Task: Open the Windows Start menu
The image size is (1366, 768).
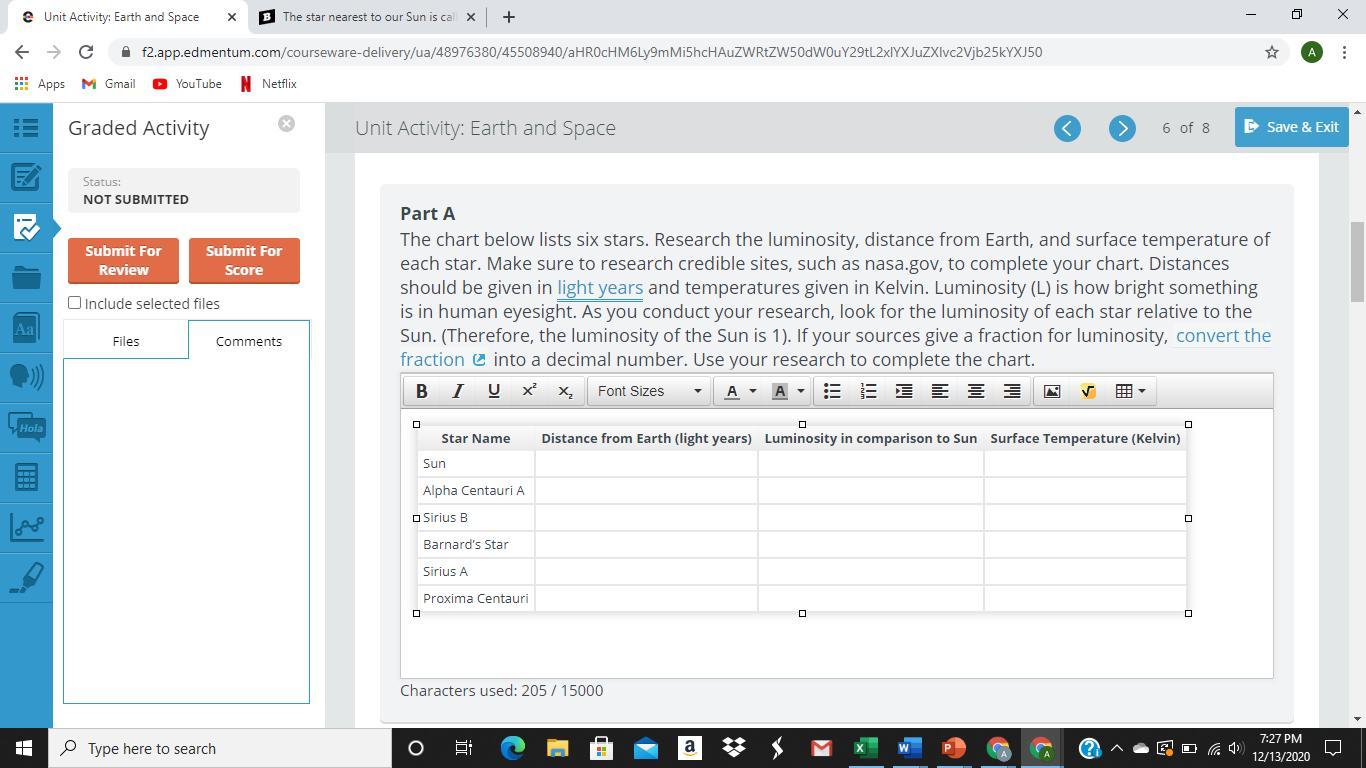Action: (24, 748)
